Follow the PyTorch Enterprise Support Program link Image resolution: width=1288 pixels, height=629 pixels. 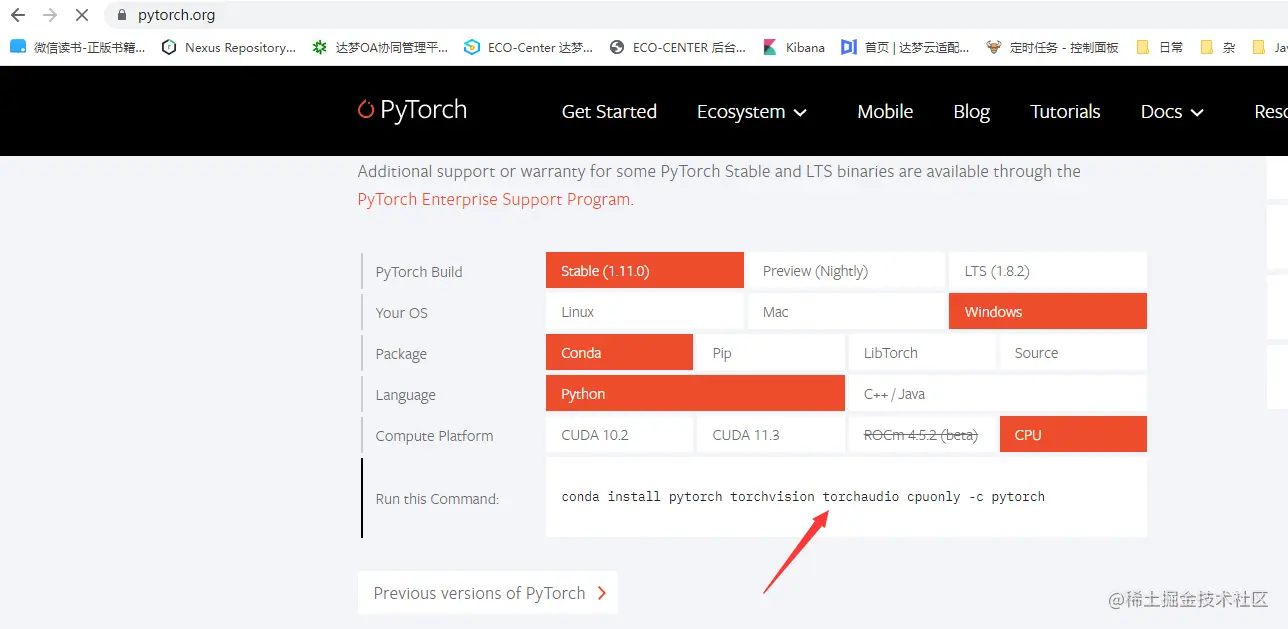pyautogui.click(x=494, y=199)
